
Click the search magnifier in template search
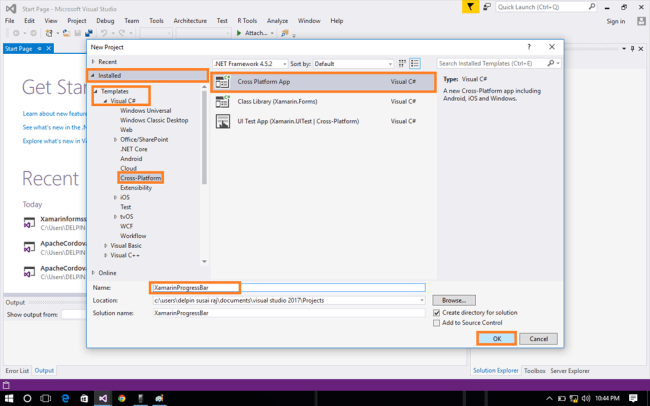tap(551, 63)
